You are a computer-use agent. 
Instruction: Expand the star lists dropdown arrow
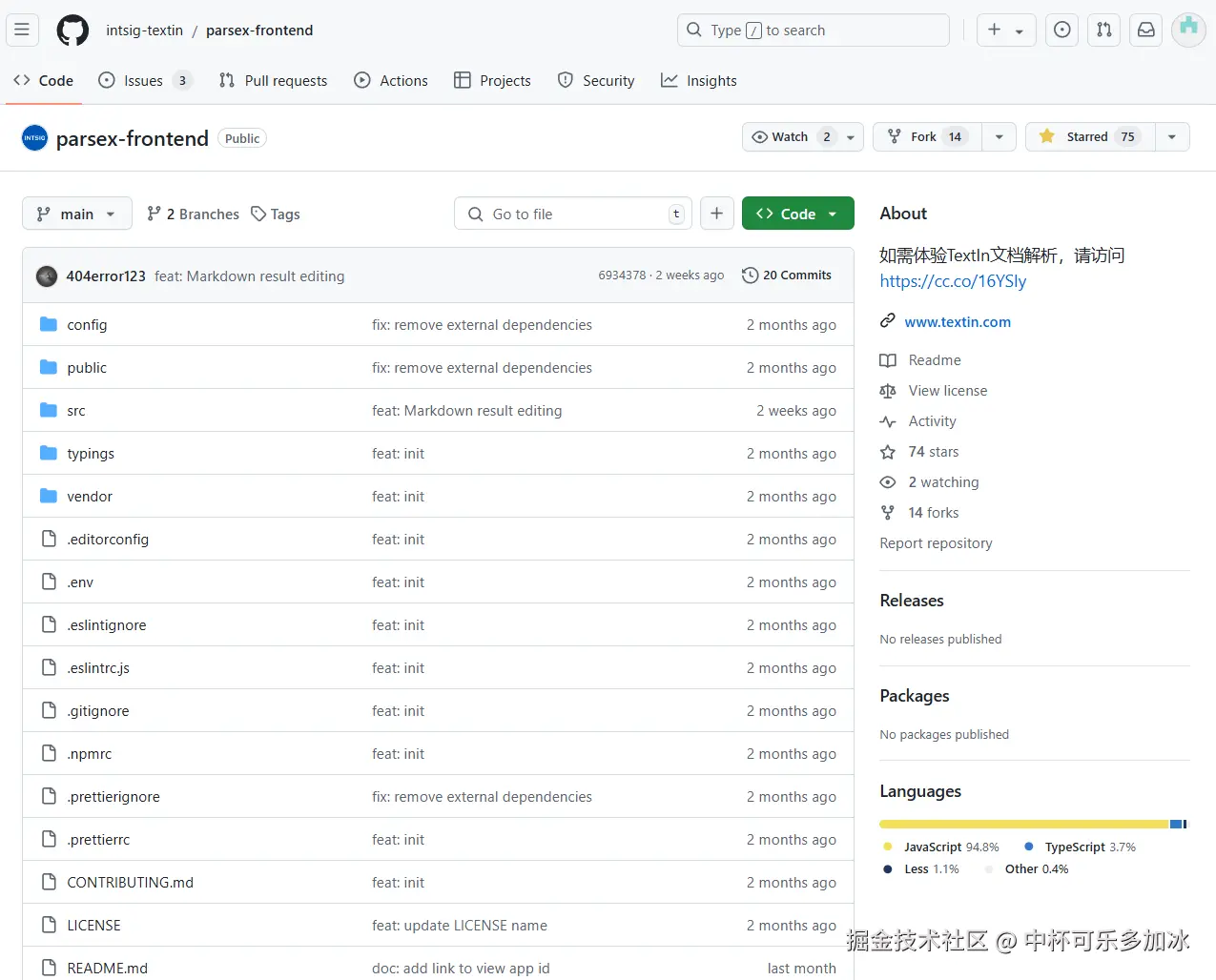pyautogui.click(x=1172, y=136)
